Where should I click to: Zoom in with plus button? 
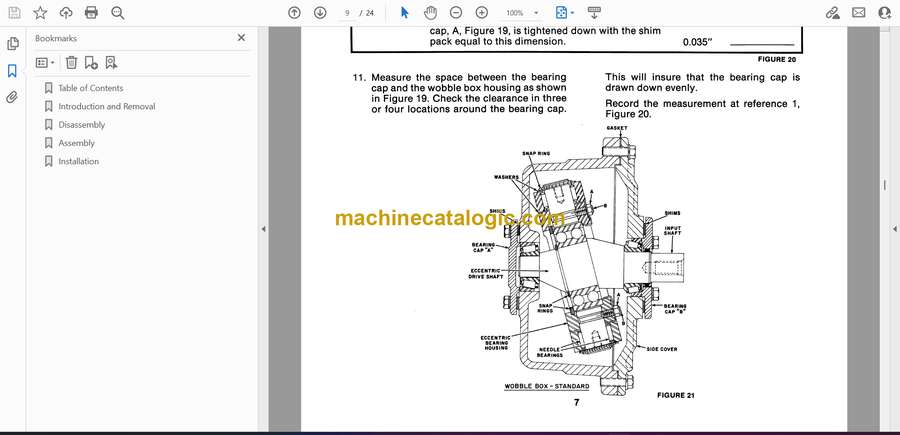(x=482, y=13)
